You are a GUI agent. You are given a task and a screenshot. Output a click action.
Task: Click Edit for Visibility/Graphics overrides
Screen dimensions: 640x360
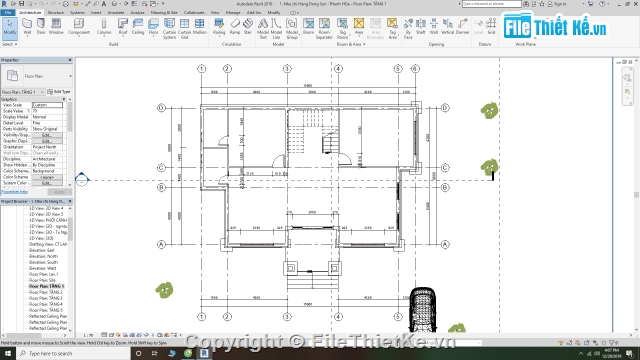point(47,135)
